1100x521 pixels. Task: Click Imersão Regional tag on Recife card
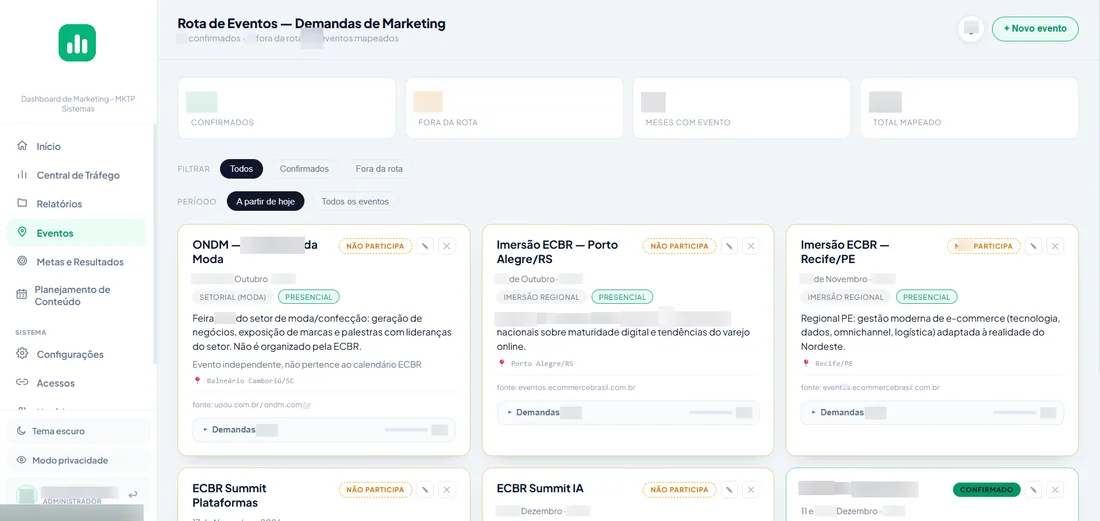[845, 297]
